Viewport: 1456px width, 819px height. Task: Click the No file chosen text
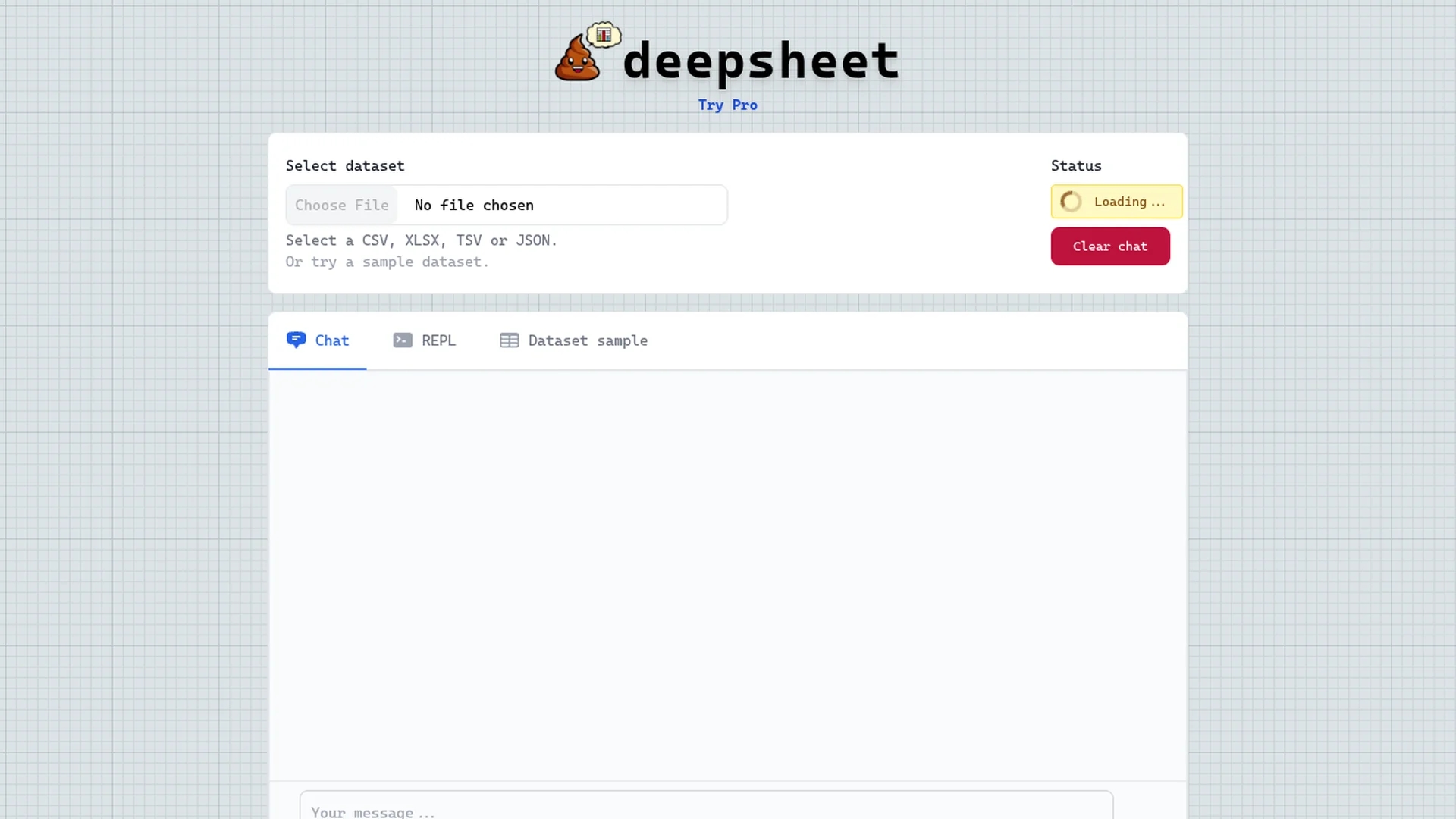tap(474, 205)
